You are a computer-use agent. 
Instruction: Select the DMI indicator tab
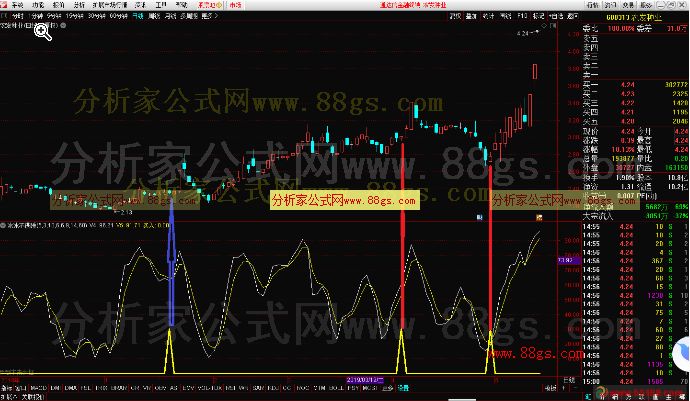tap(55, 388)
